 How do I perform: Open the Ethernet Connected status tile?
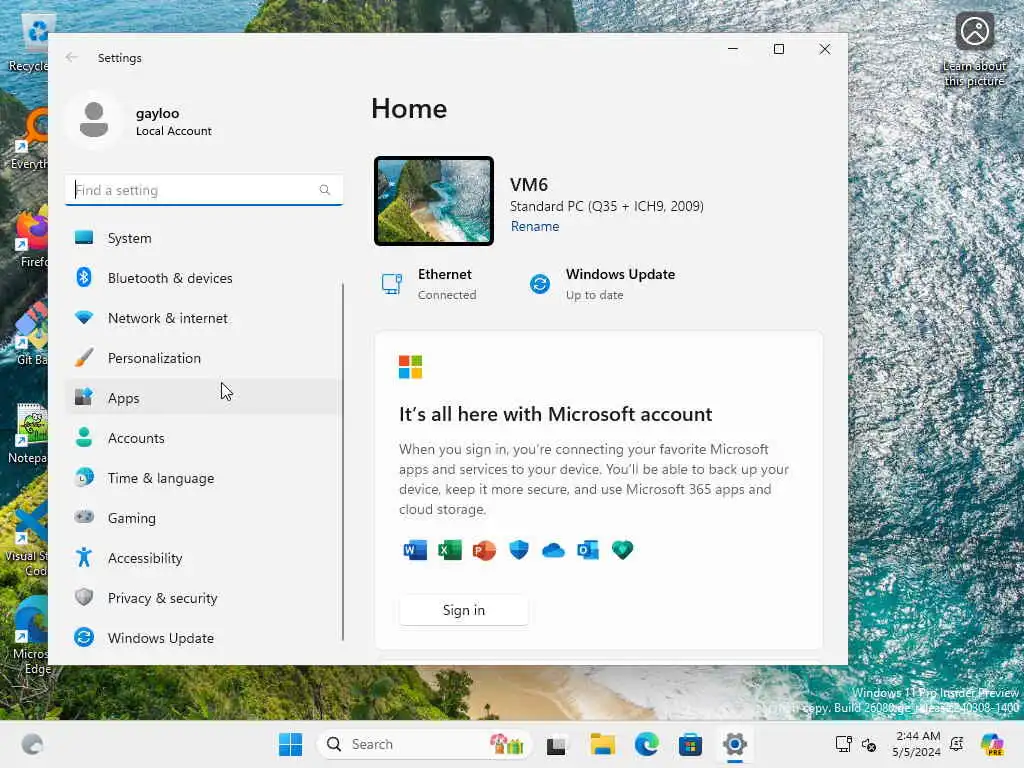click(x=429, y=284)
